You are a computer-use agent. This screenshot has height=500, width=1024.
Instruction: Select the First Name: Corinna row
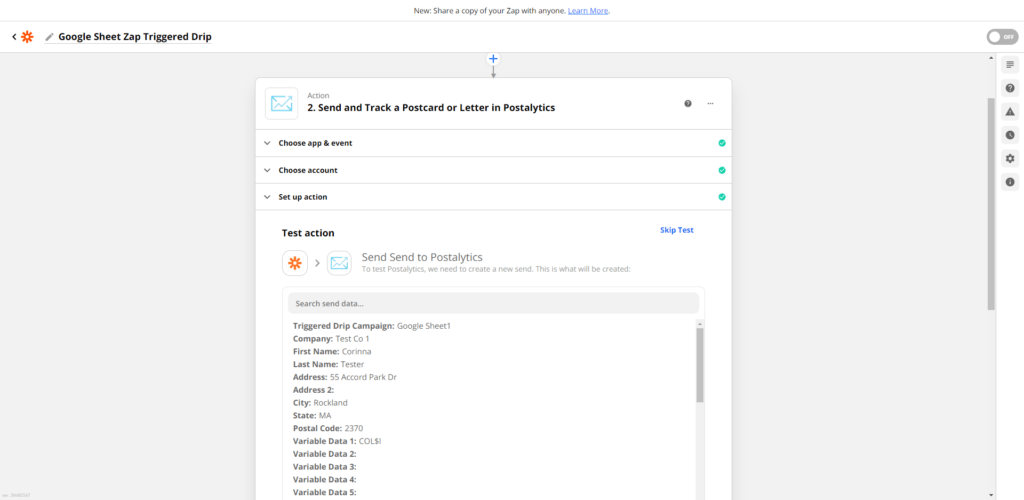click(333, 351)
